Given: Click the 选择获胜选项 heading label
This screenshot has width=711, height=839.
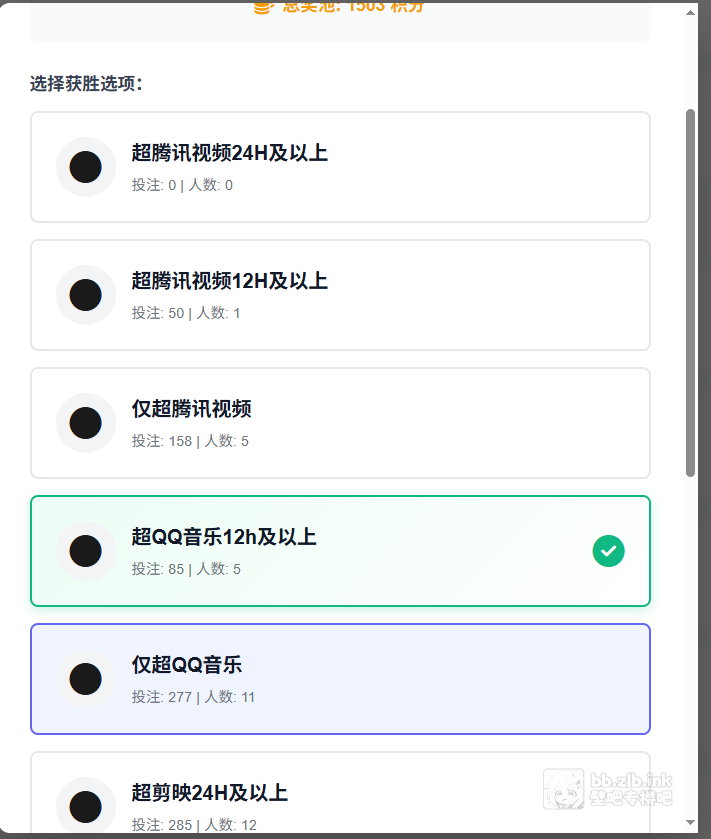Looking at the screenshot, I should (x=86, y=83).
